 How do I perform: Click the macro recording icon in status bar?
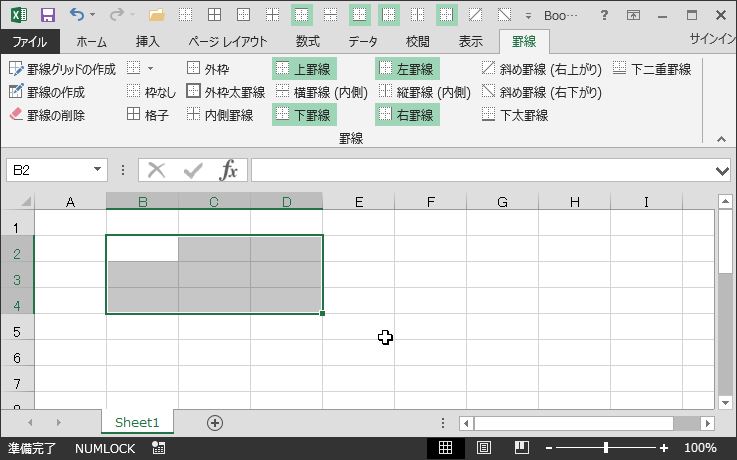click(x=158, y=448)
